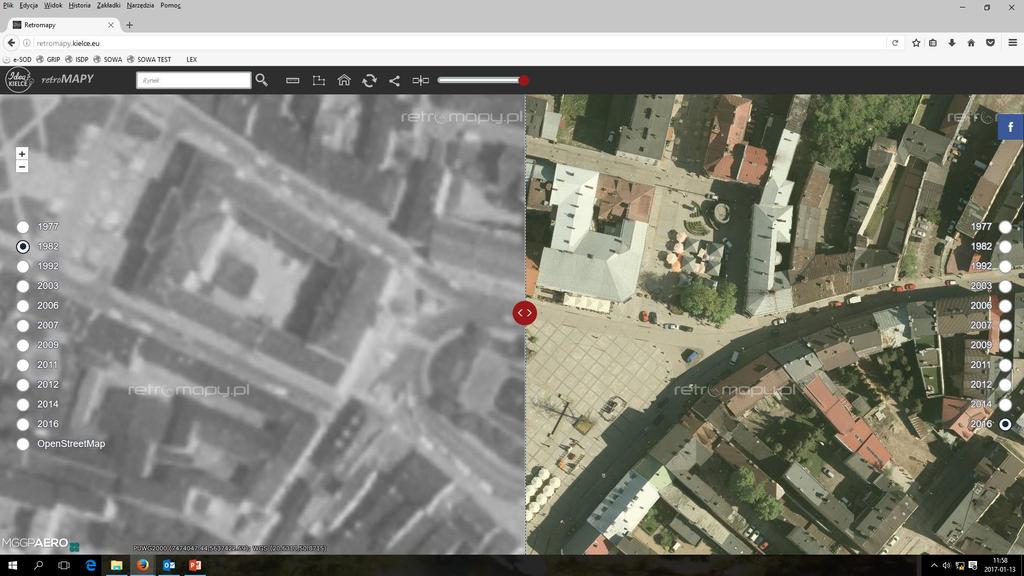Click the retroMAPY home view icon

344,80
